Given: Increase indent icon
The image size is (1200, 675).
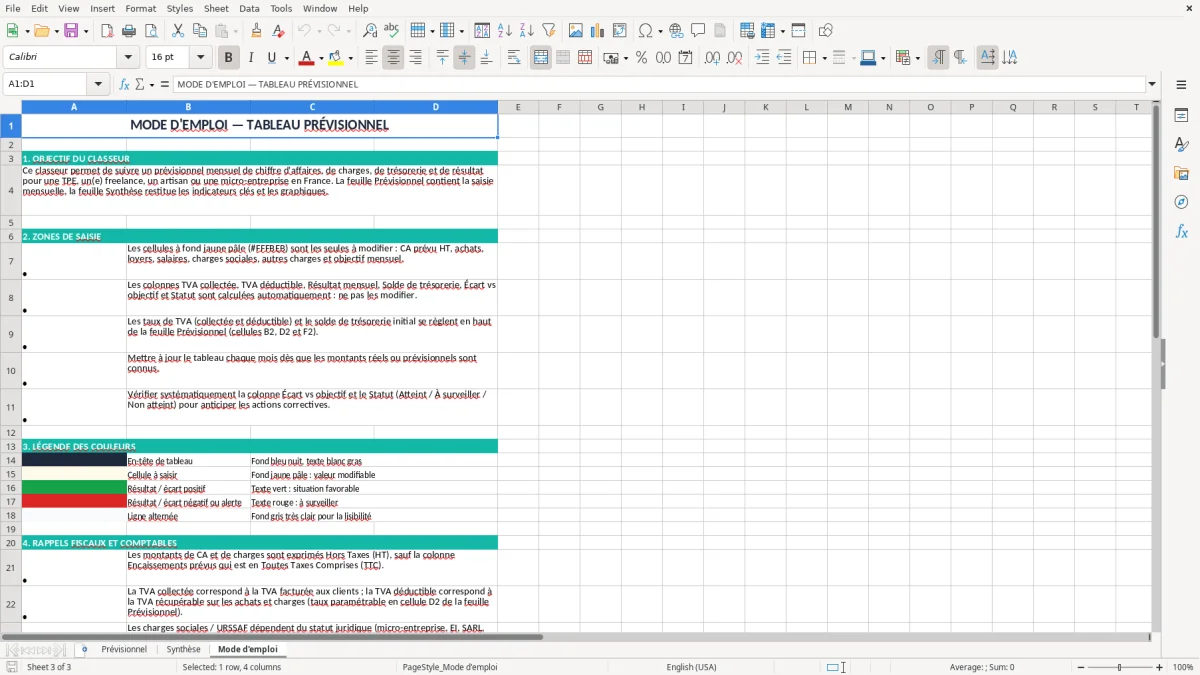Looking at the screenshot, I should click(762, 58).
